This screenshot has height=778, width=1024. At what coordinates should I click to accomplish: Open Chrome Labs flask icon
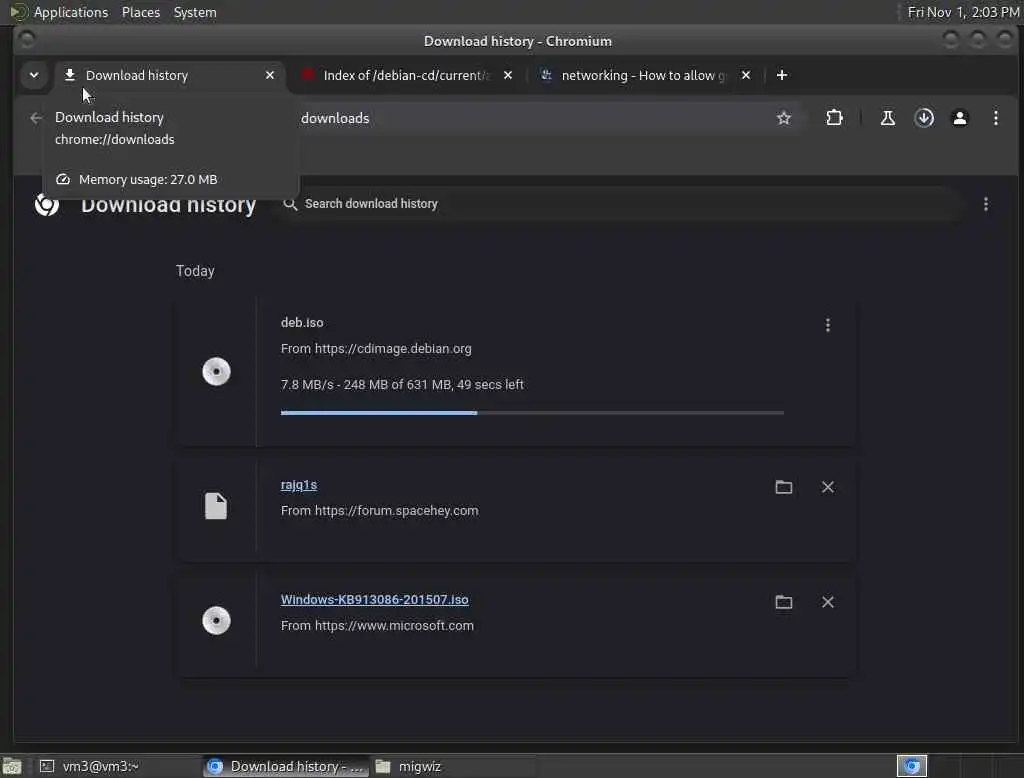pos(888,118)
